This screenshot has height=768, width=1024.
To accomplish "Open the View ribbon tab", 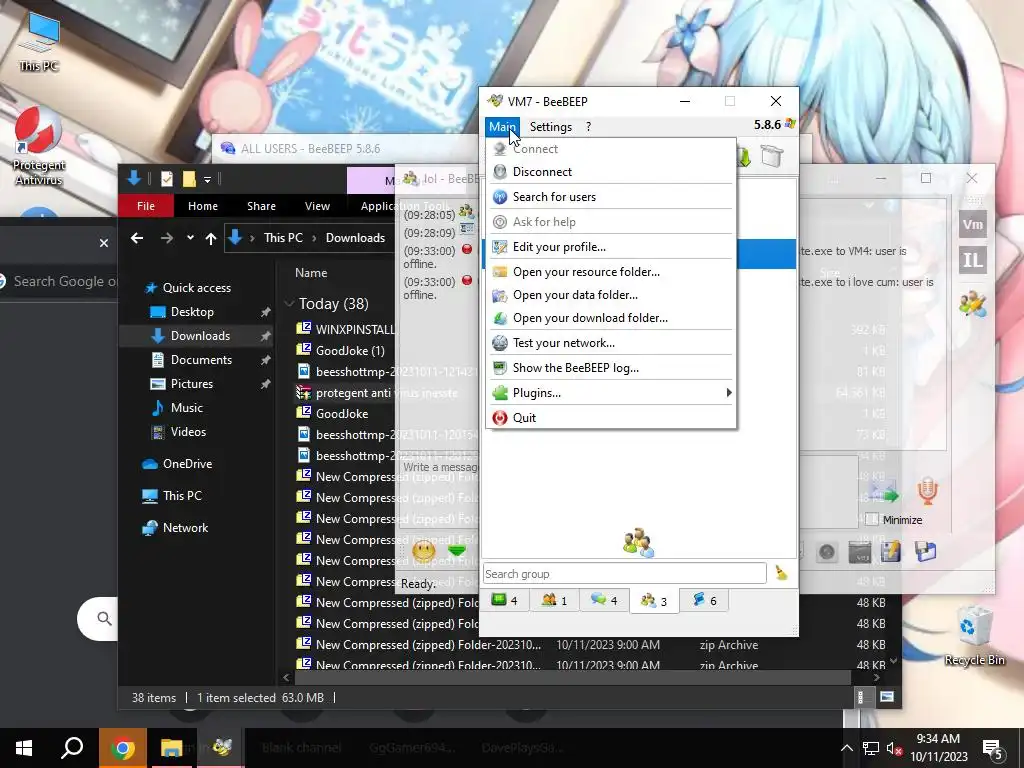I will 317,206.
